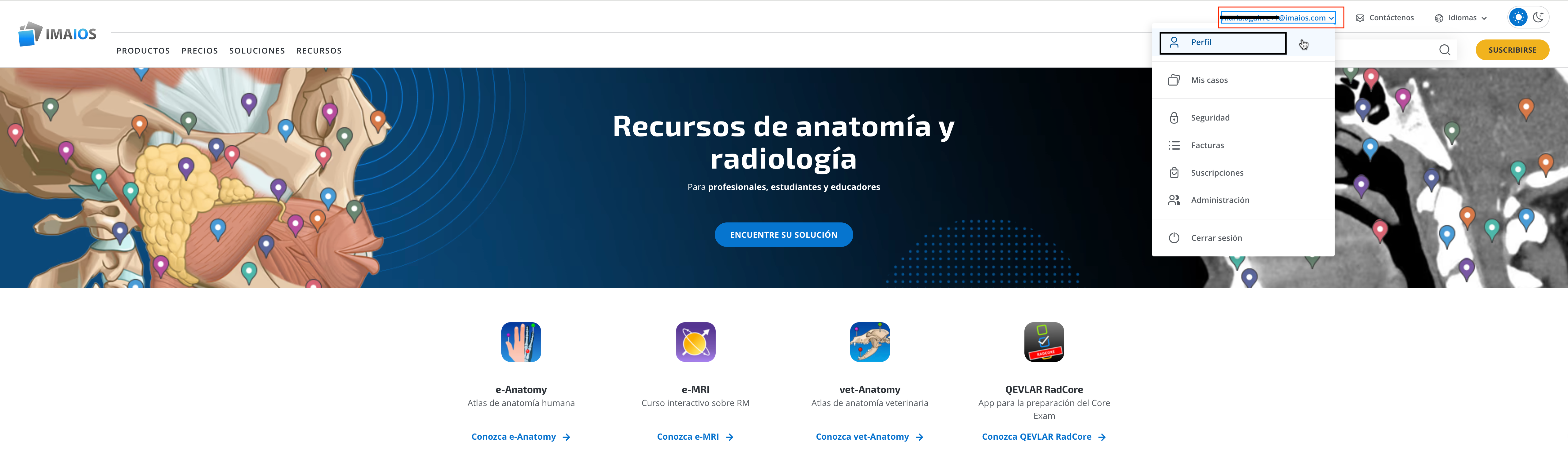Click hero heading 'Recursos de anatomía y radiología'

click(783, 142)
